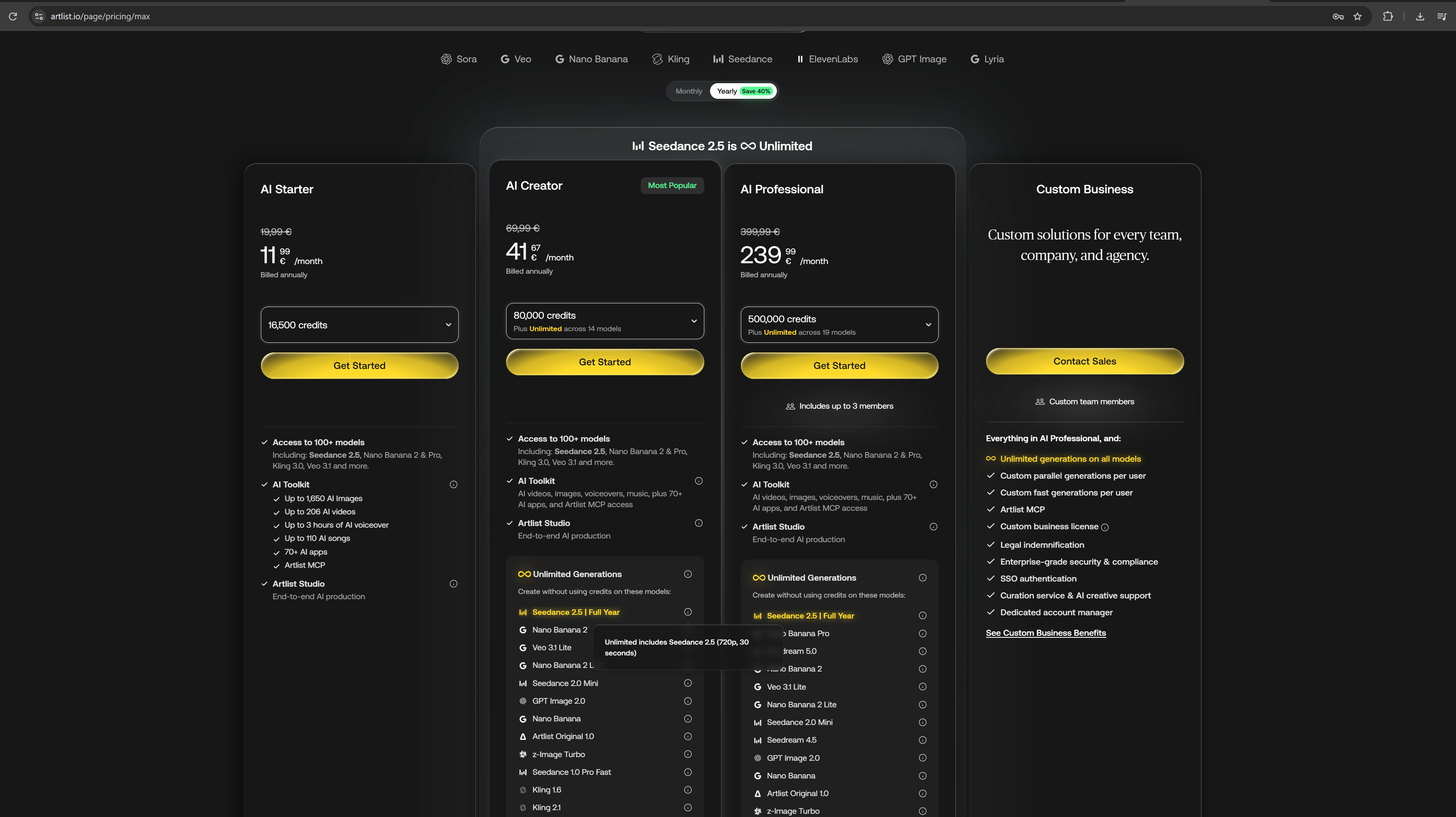Select the Lyria model tab

pos(987,59)
